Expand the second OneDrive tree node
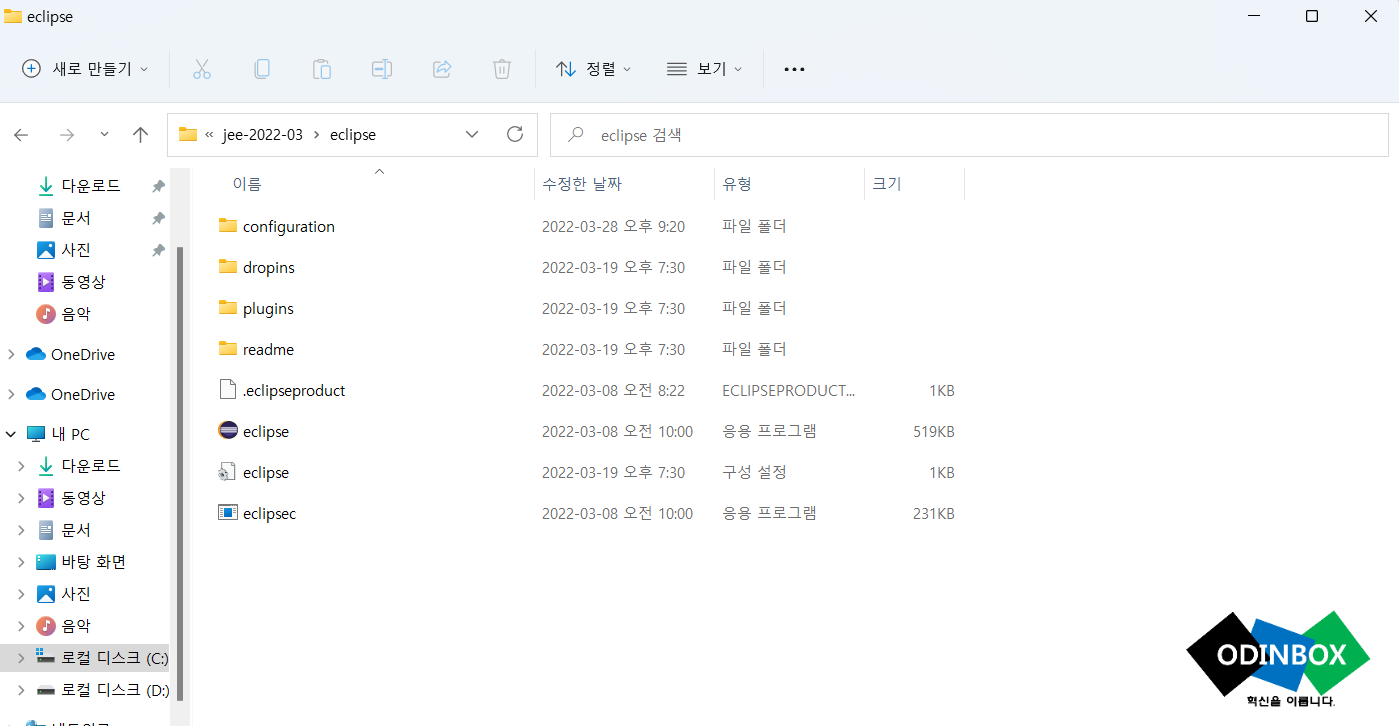1399x726 pixels. (x=11, y=394)
